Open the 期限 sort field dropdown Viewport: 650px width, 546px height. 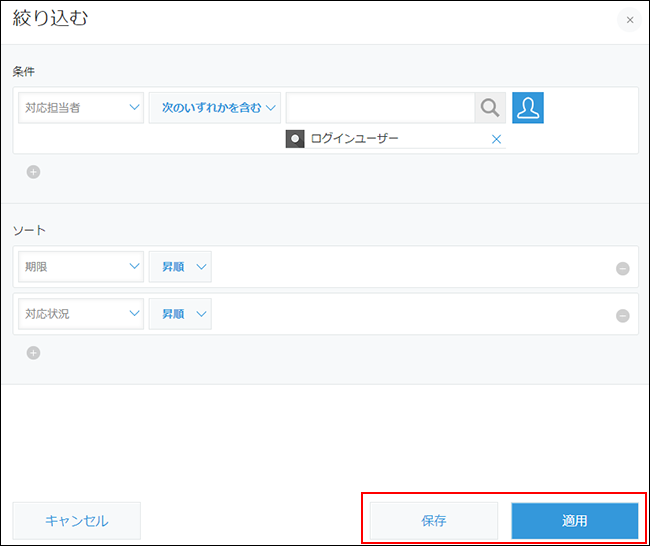pos(81,267)
